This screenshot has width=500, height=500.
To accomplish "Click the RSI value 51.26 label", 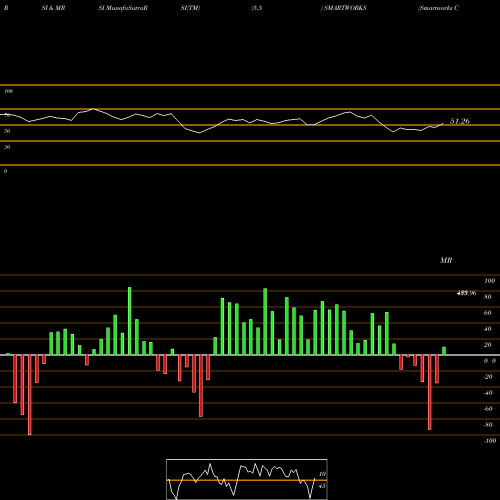I will (460, 121).
